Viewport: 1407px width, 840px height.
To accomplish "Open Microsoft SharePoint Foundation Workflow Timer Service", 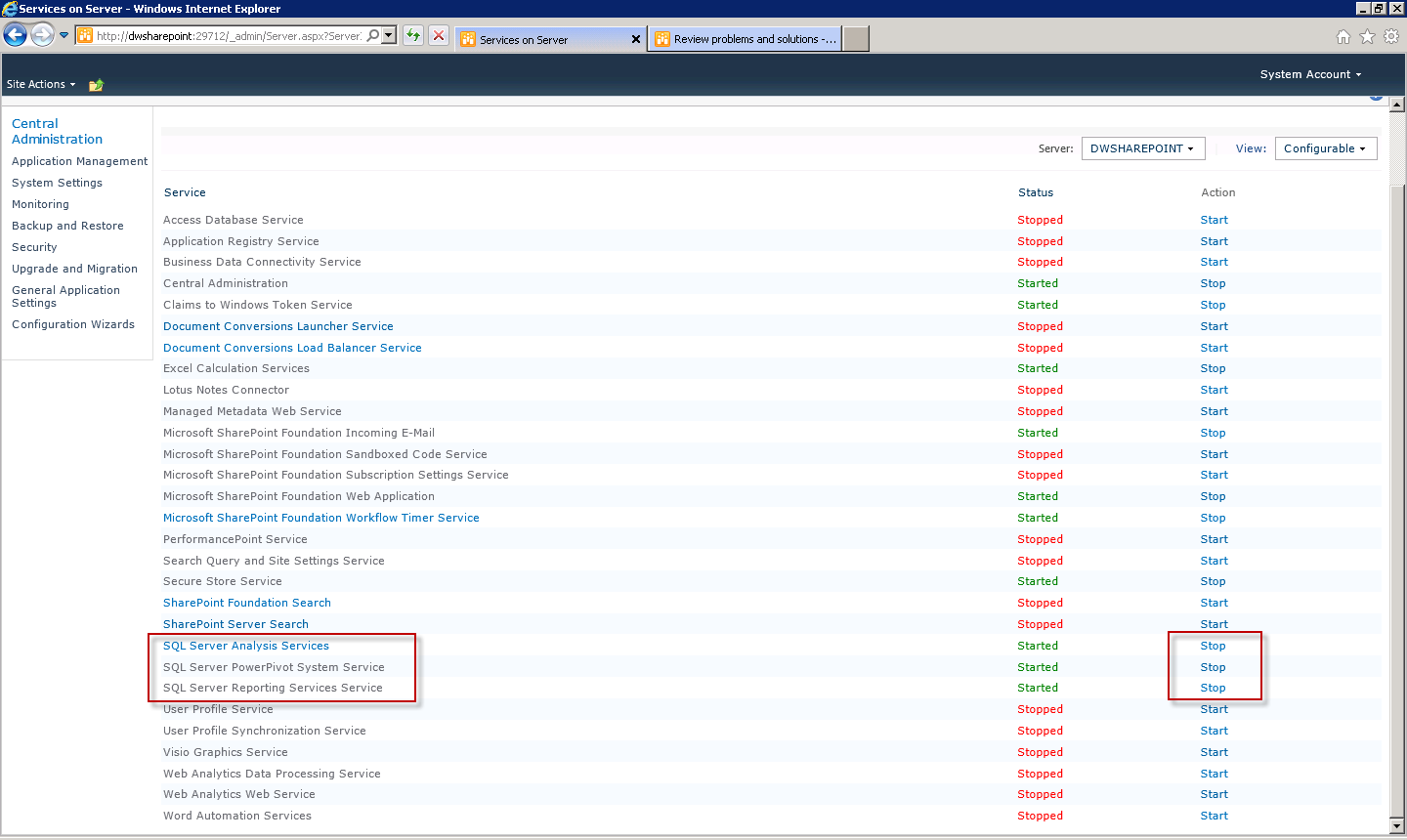I will point(321,518).
